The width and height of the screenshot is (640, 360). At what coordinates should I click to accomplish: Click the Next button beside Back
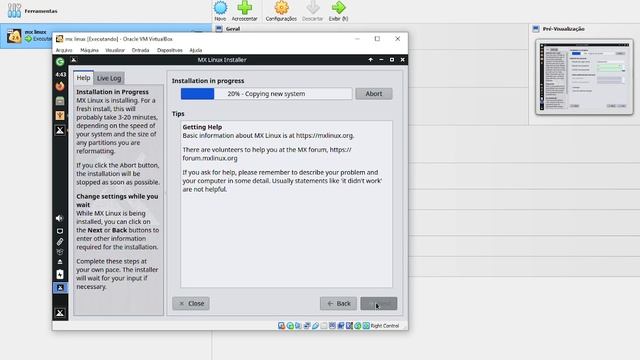coord(378,303)
